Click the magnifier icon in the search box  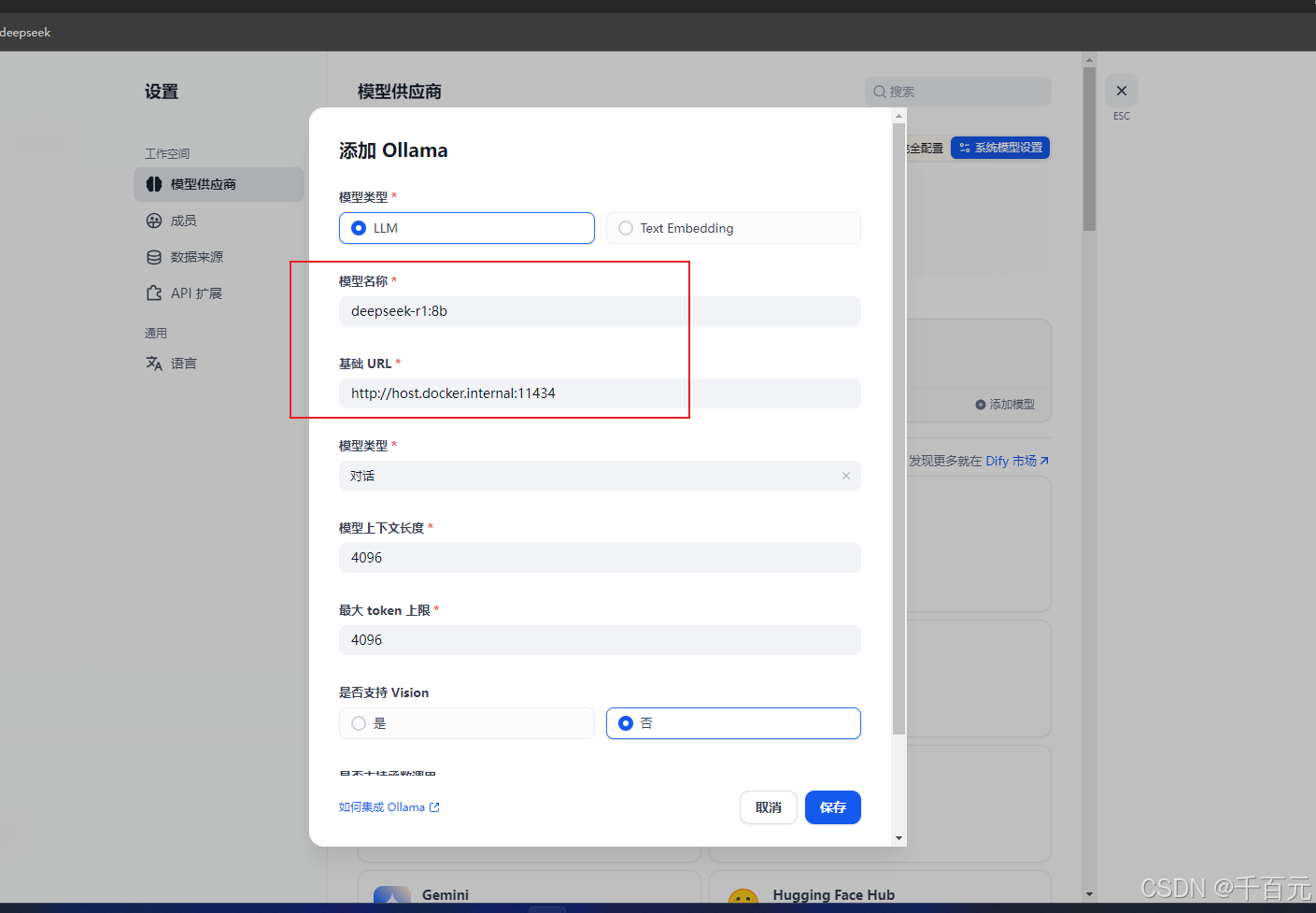click(x=880, y=92)
